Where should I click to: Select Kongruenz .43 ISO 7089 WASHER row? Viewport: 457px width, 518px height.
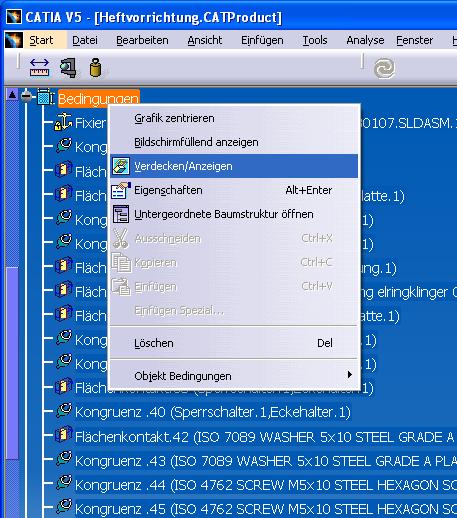click(265, 461)
